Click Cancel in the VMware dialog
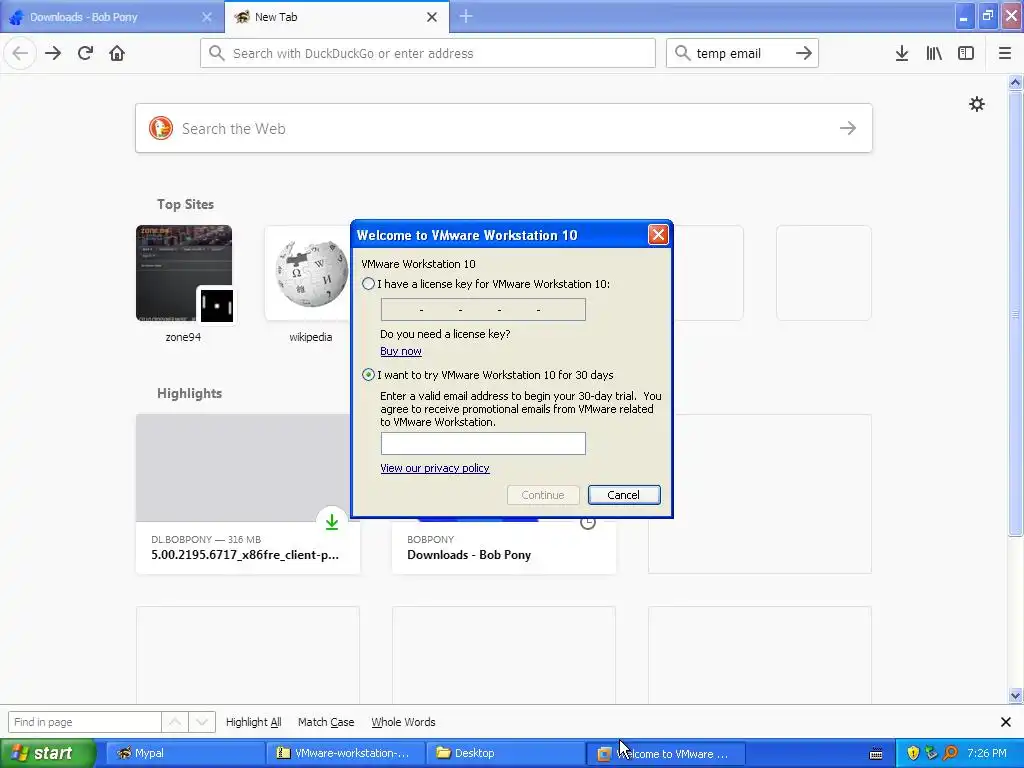1024x768 pixels. [x=624, y=495]
